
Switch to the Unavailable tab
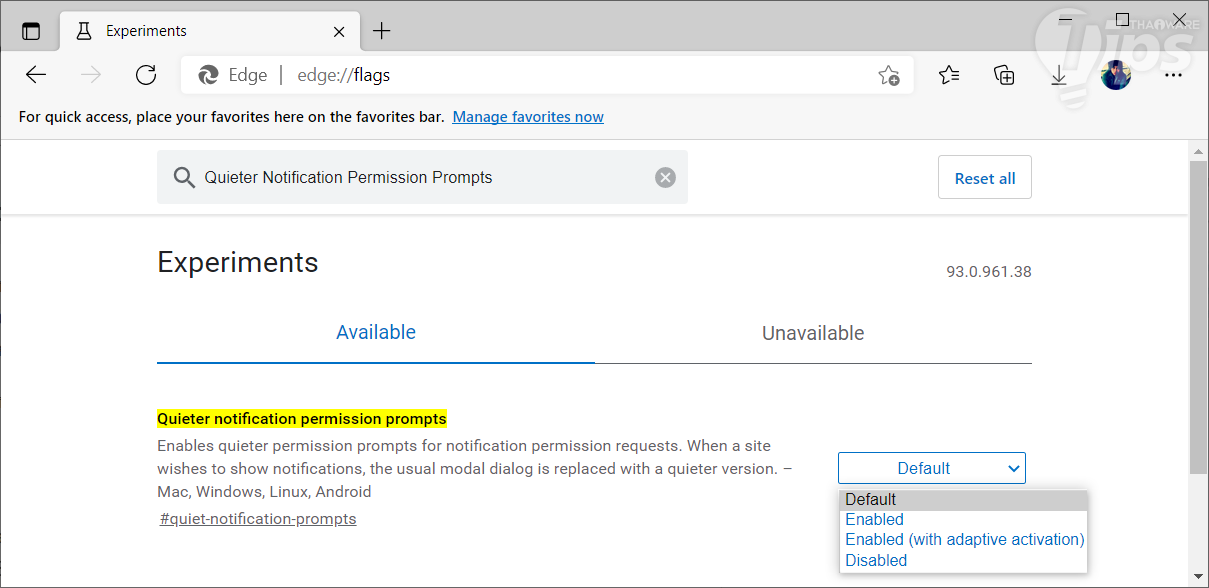pyautogui.click(x=813, y=333)
